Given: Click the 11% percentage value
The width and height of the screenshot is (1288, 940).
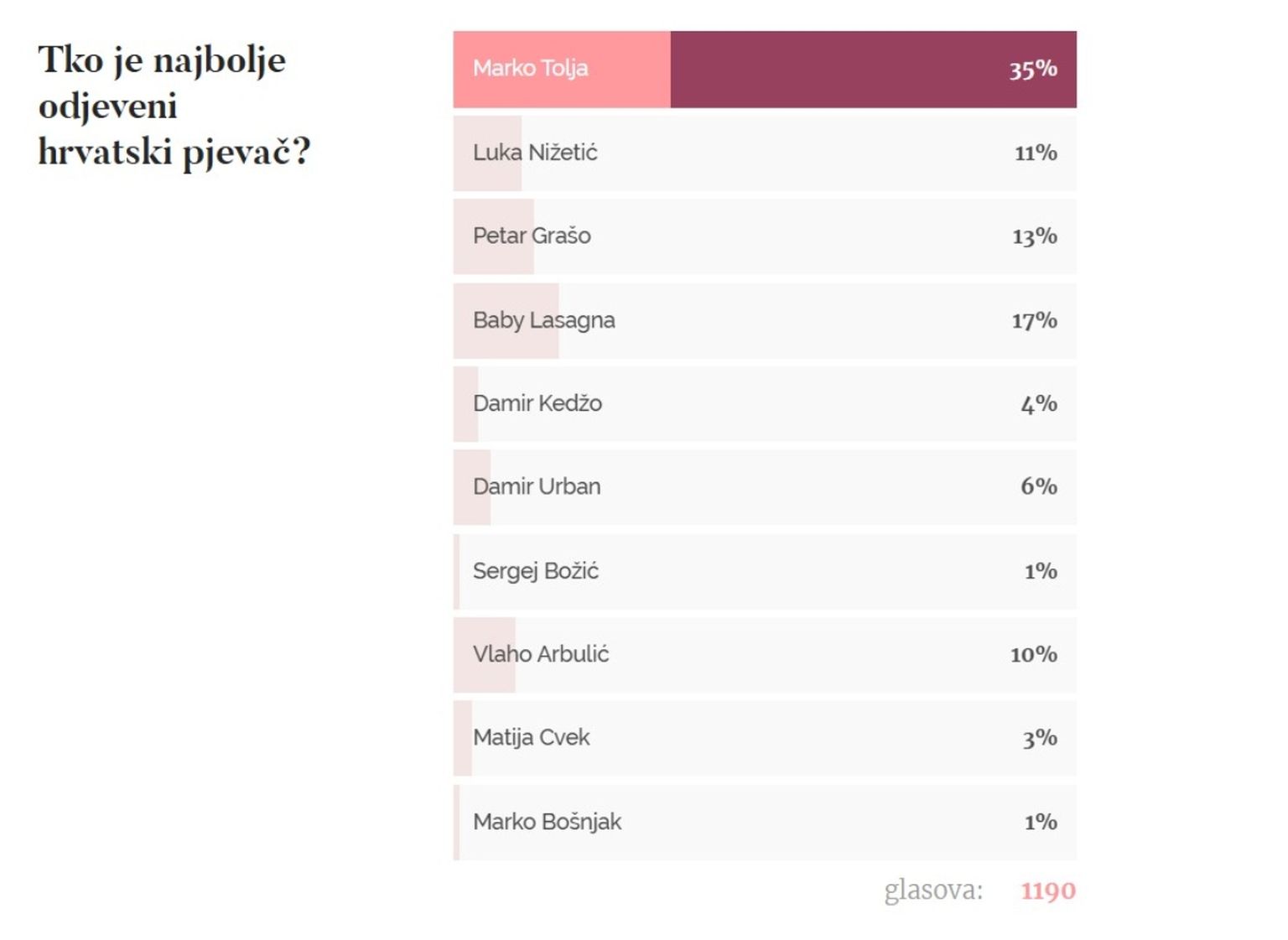Looking at the screenshot, I should pos(1036,153).
